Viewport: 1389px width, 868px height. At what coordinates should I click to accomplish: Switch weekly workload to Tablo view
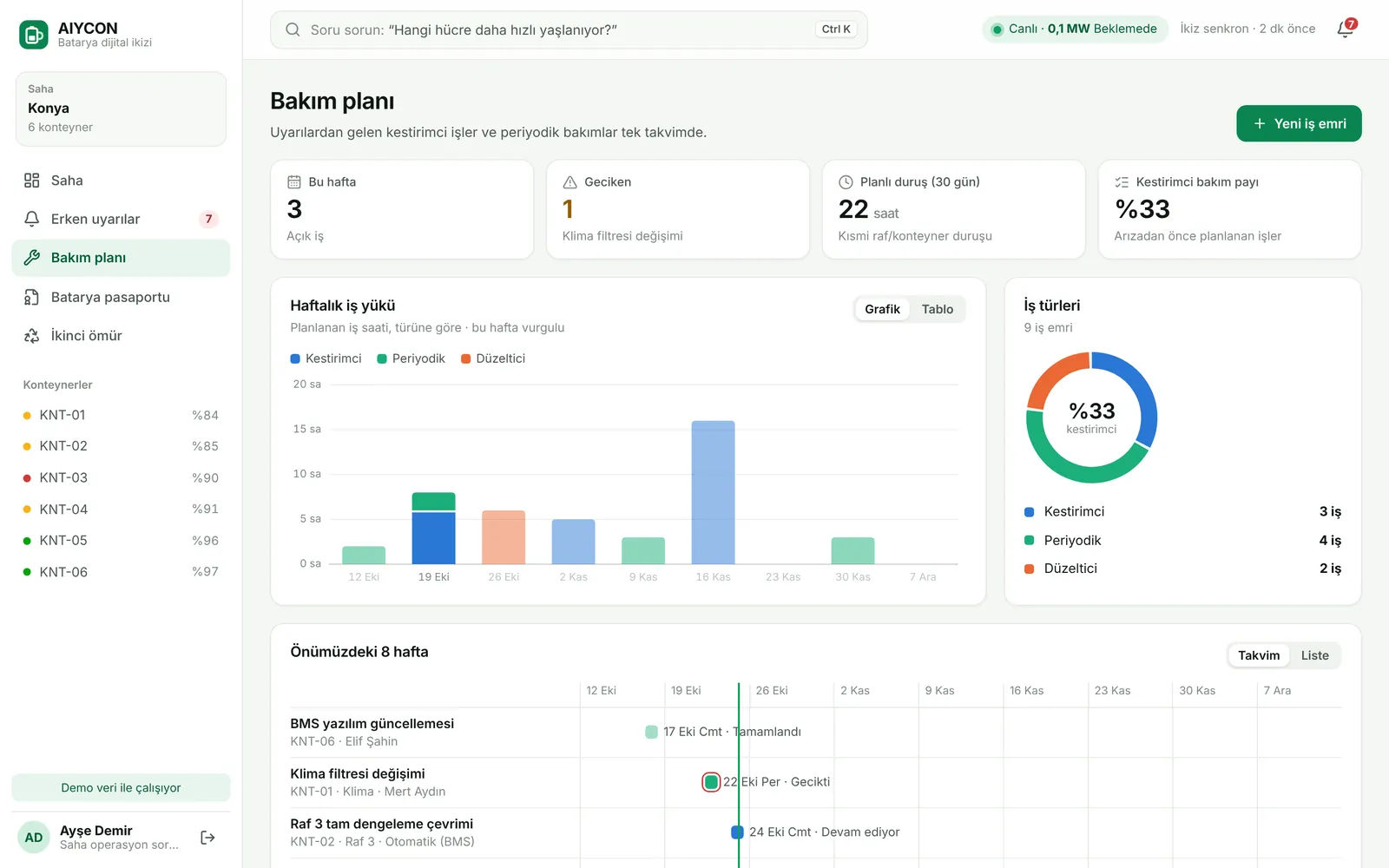click(x=938, y=309)
